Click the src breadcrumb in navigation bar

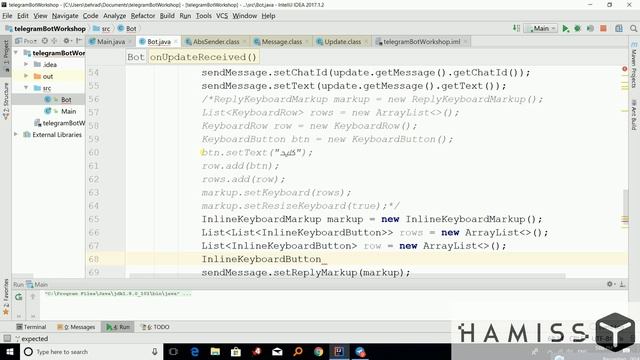point(101,29)
